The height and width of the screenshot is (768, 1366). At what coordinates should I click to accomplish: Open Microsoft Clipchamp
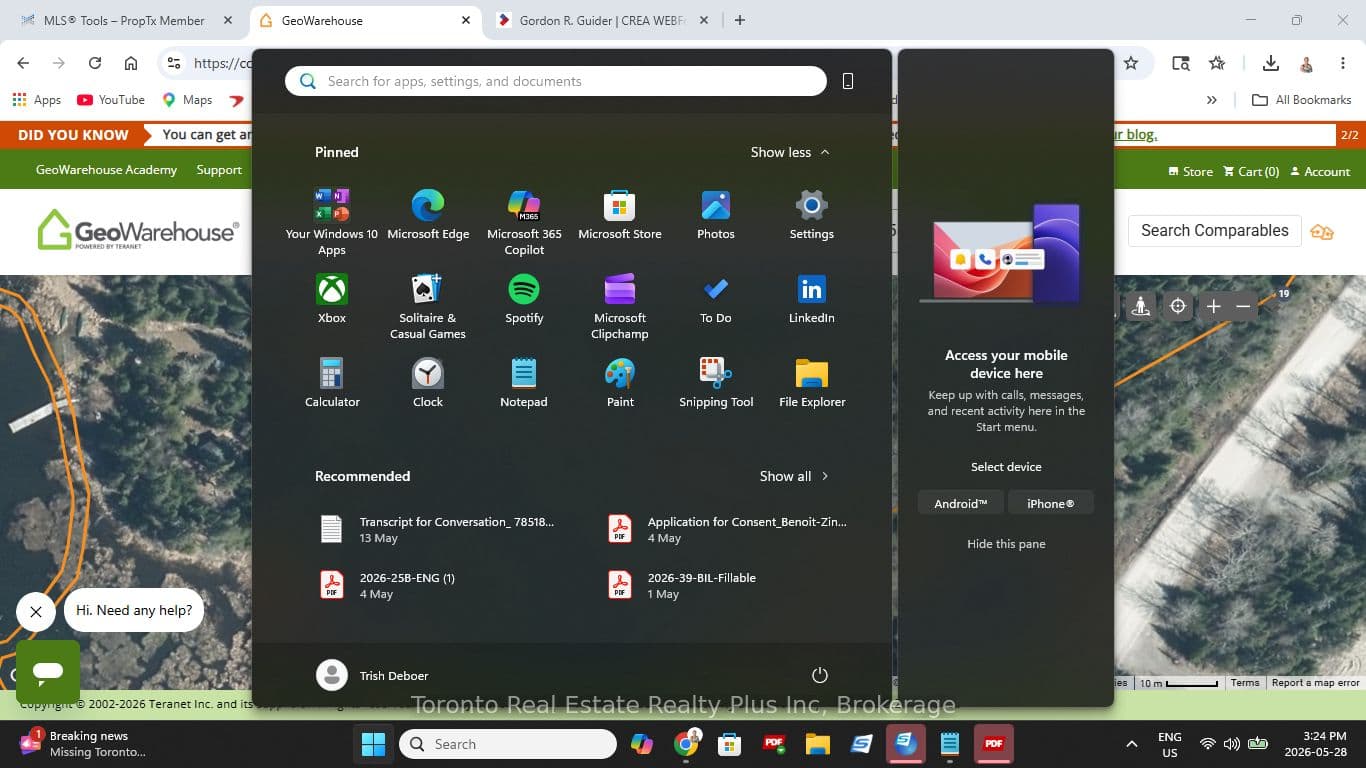[620, 306]
